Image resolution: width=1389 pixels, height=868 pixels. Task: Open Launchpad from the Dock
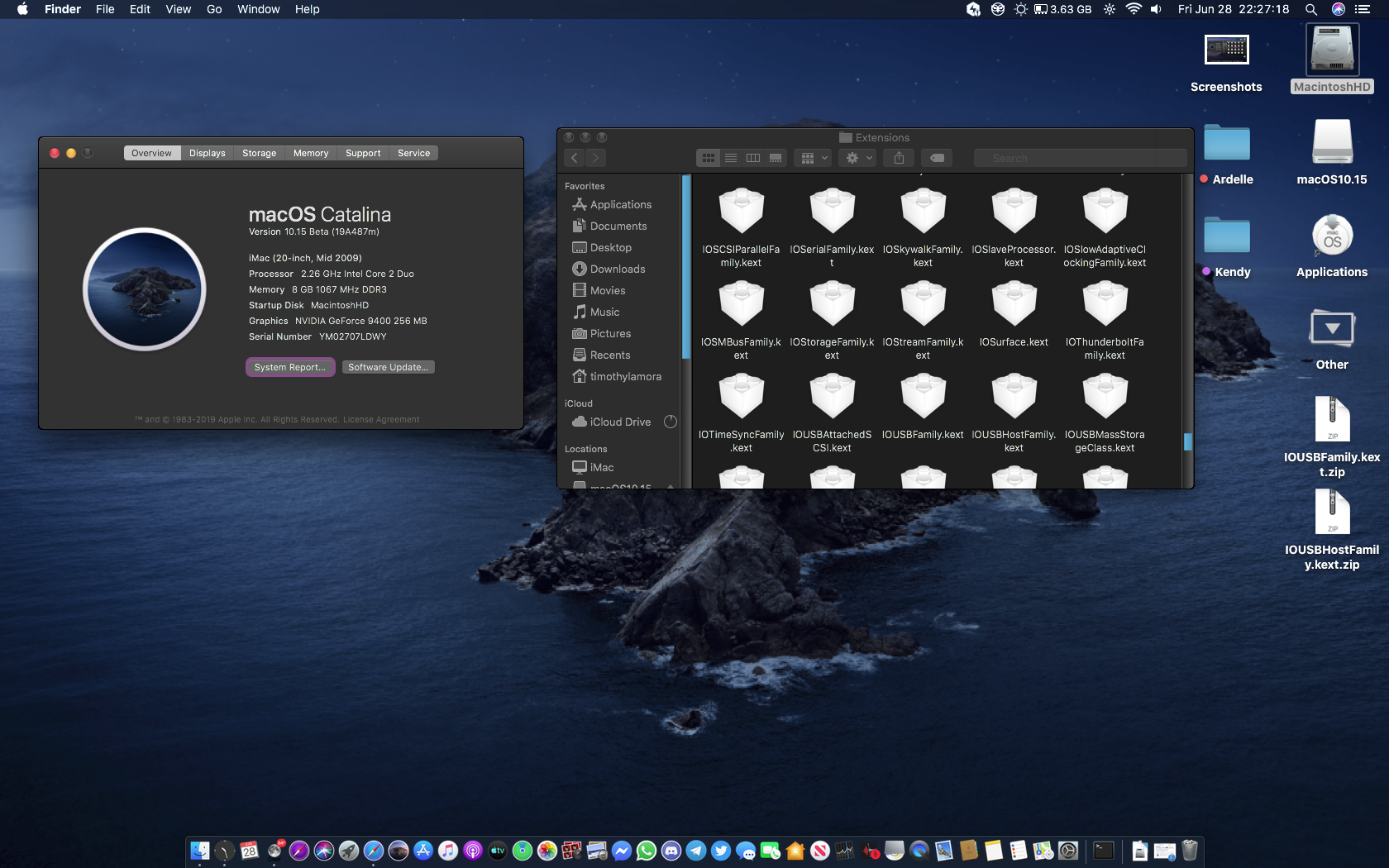(x=349, y=850)
